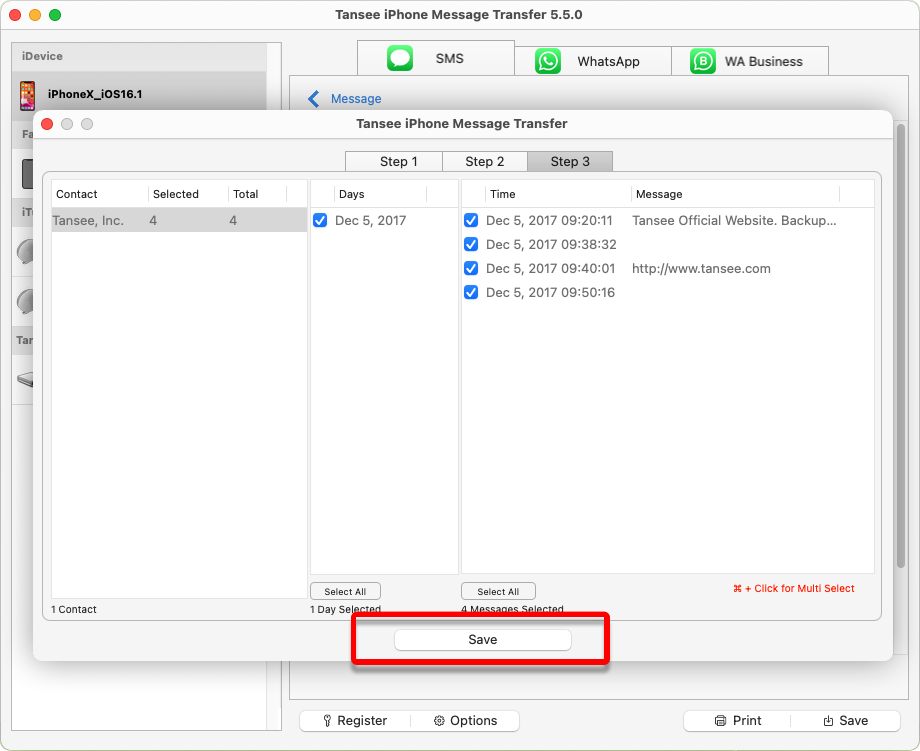Image resolution: width=920 pixels, height=751 pixels.
Task: Click the Days column header
Action: click(380, 194)
